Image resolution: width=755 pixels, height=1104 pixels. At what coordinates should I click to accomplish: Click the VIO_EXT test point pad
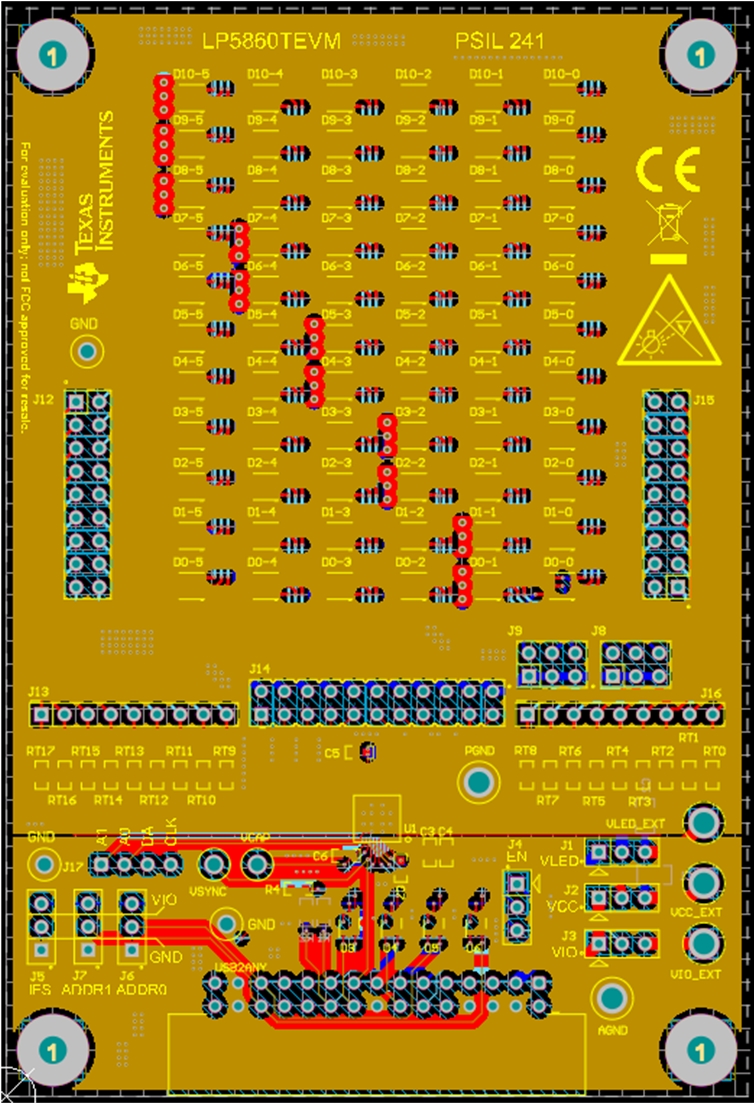704,943
